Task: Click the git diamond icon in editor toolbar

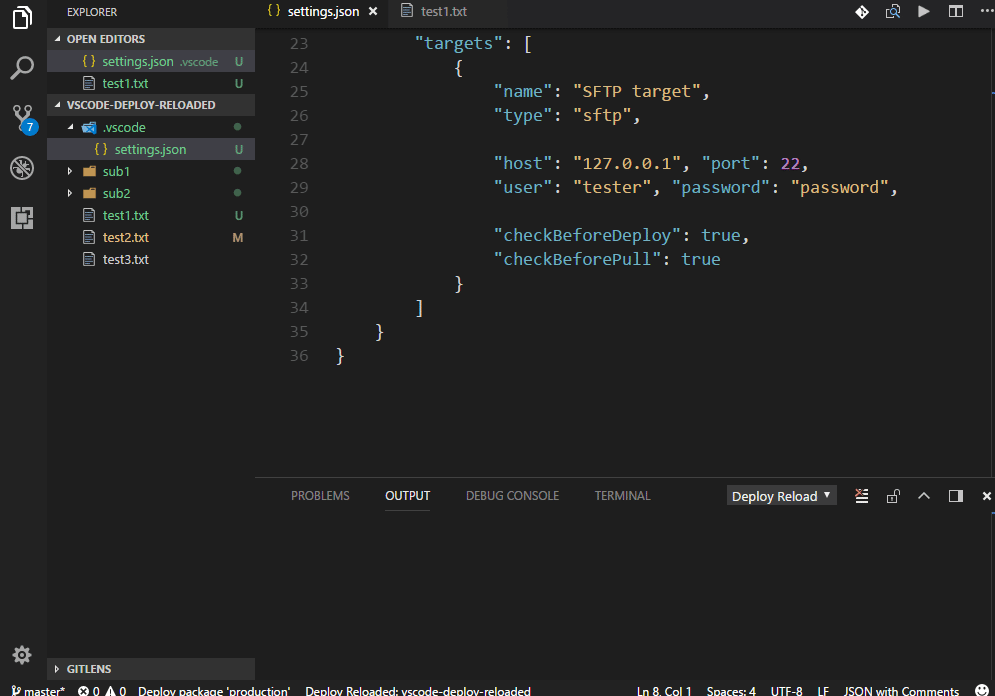Action: 862,11
